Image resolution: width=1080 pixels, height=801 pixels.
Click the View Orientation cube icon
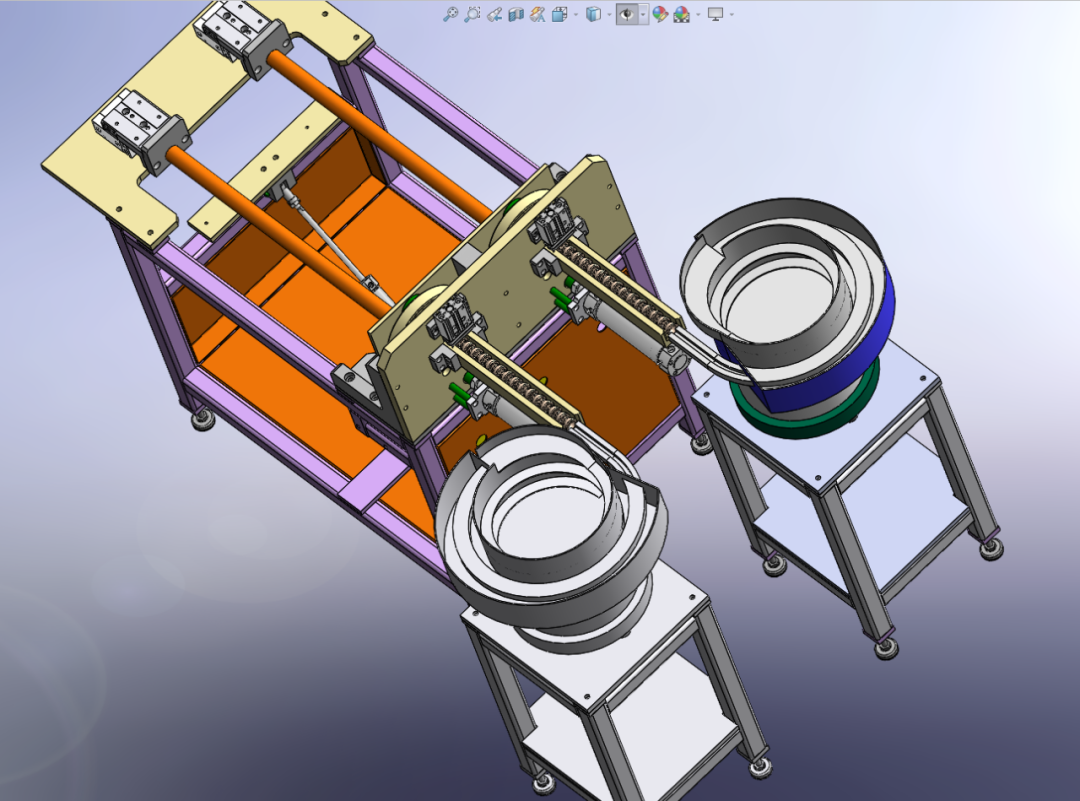(x=559, y=14)
